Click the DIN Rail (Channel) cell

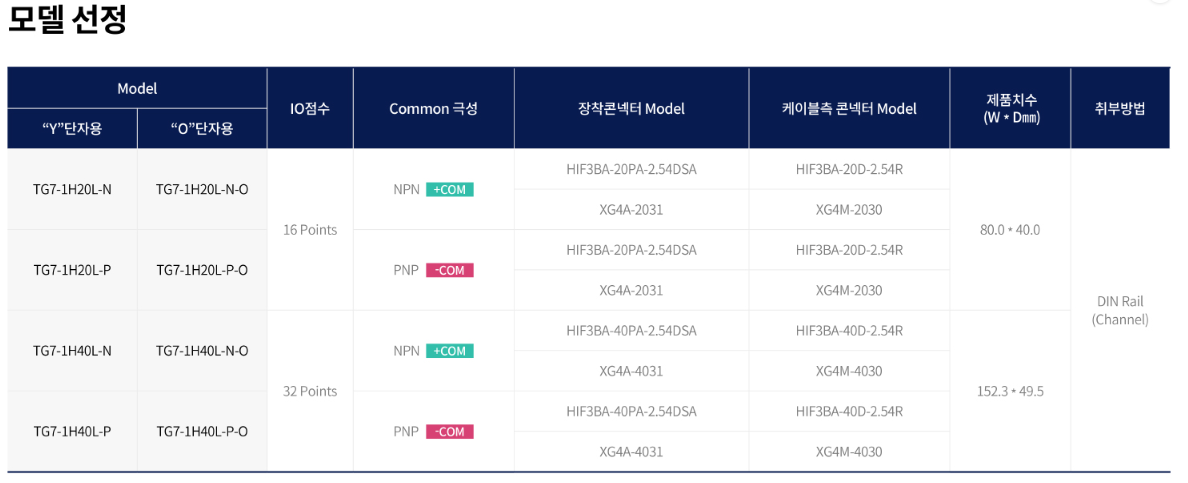click(1120, 310)
